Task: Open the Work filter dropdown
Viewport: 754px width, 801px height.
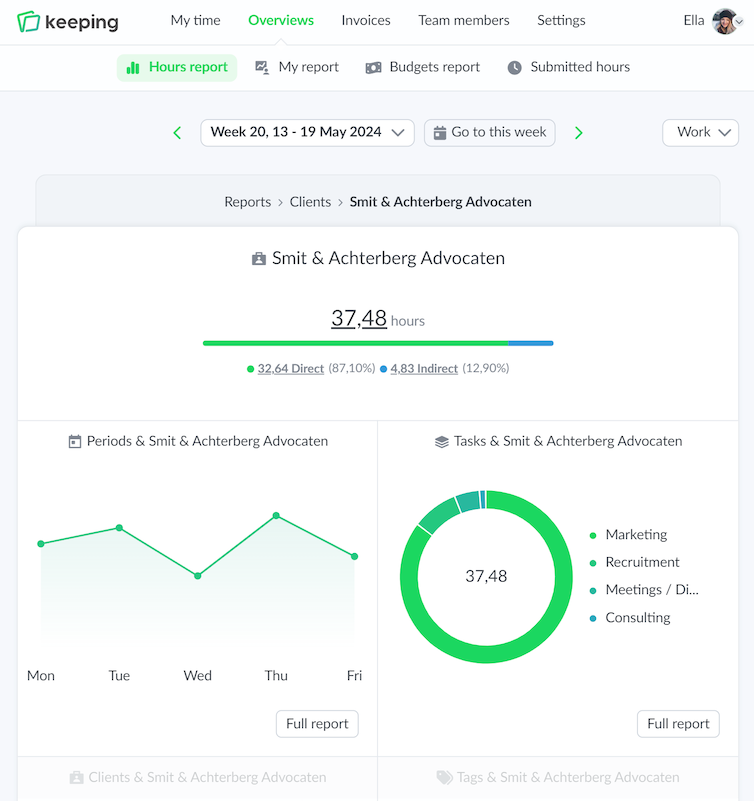Action: click(x=700, y=133)
